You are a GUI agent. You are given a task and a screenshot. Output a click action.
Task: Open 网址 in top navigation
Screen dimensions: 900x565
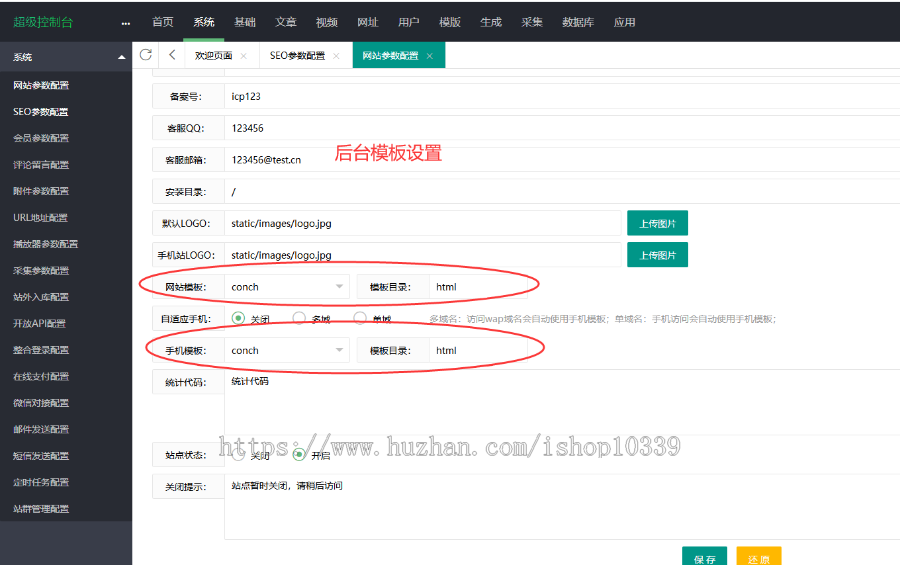tap(367, 22)
